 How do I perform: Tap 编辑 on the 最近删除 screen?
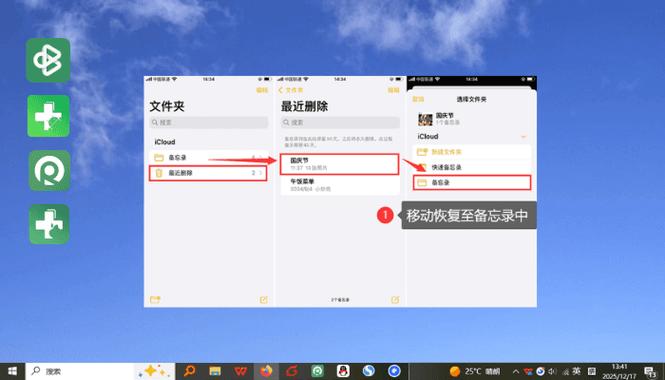click(x=394, y=90)
